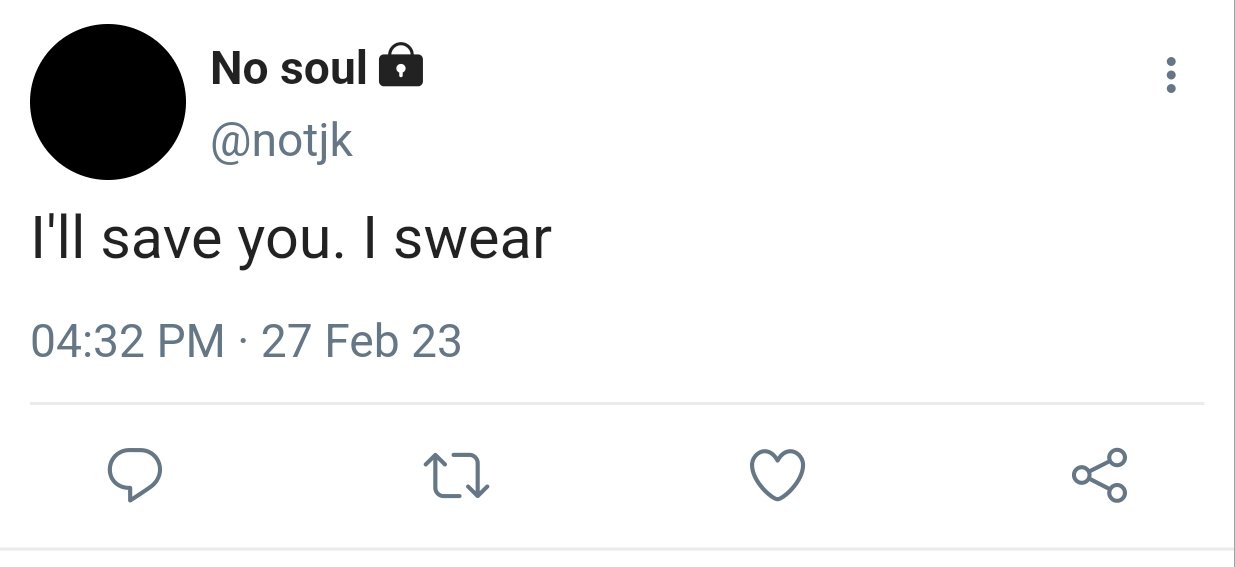
Task: Reply to the tweet via speech bubble icon
Action: [x=135, y=475]
